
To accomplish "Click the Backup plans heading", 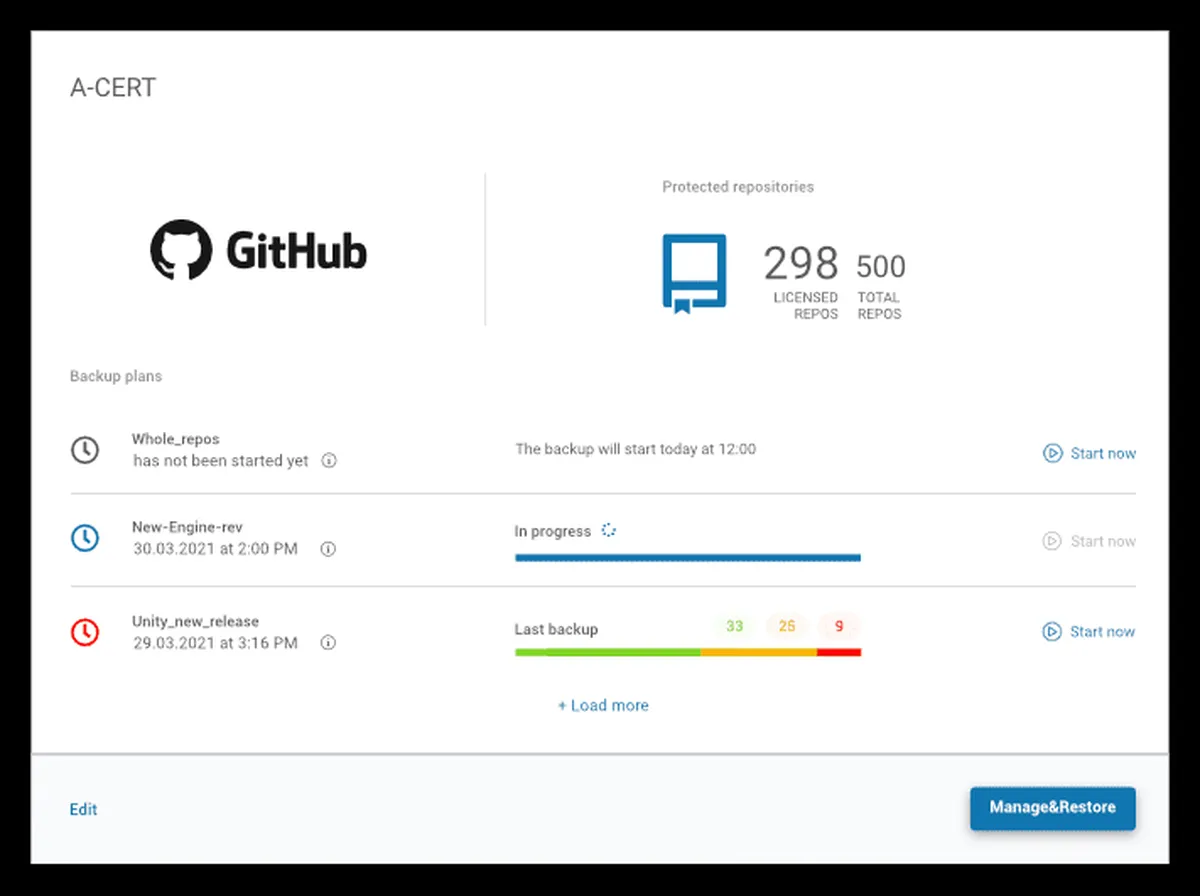I will click(x=116, y=376).
